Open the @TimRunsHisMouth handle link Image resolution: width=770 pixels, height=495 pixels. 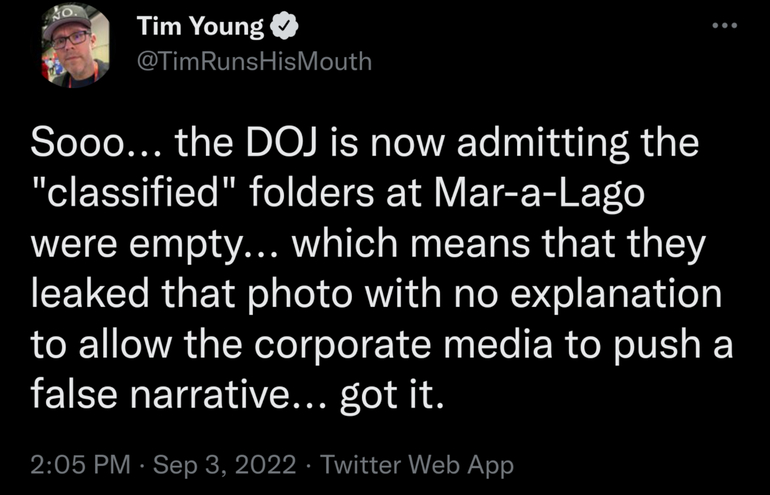click(254, 61)
